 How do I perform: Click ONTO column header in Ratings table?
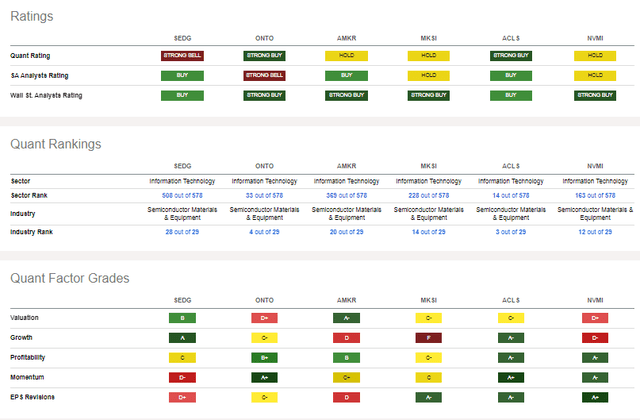pos(264,38)
